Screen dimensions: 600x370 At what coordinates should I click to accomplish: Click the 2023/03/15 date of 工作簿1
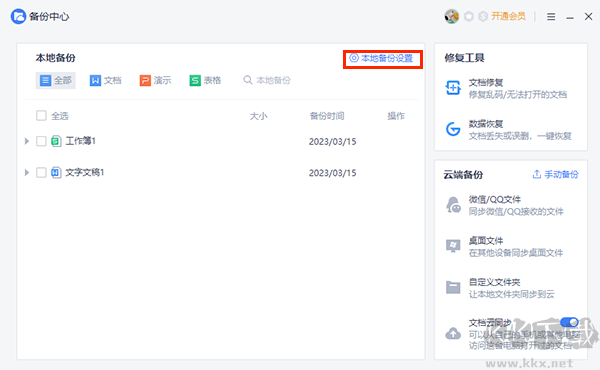click(x=333, y=142)
